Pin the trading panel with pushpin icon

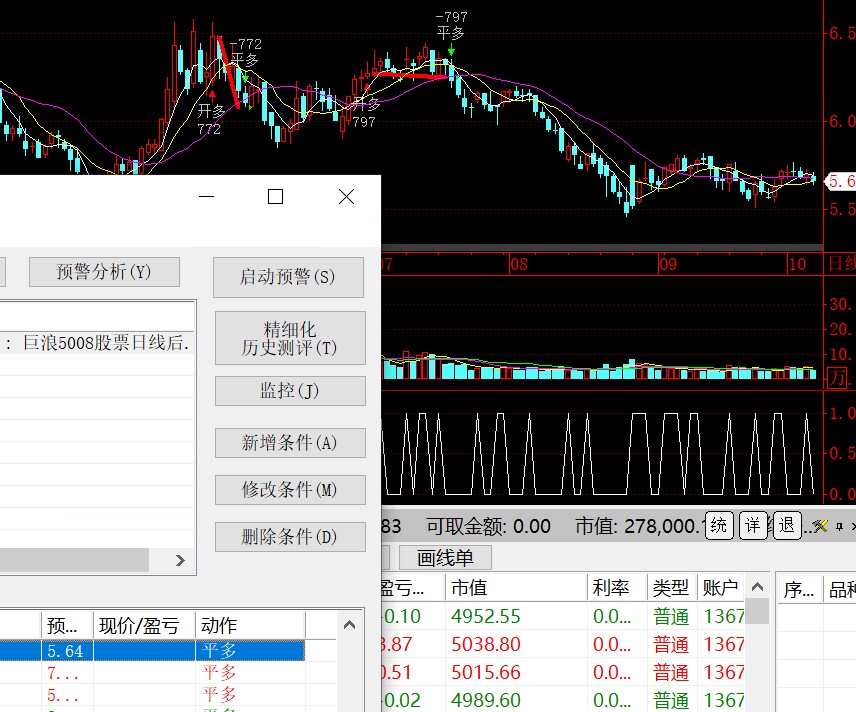click(840, 526)
